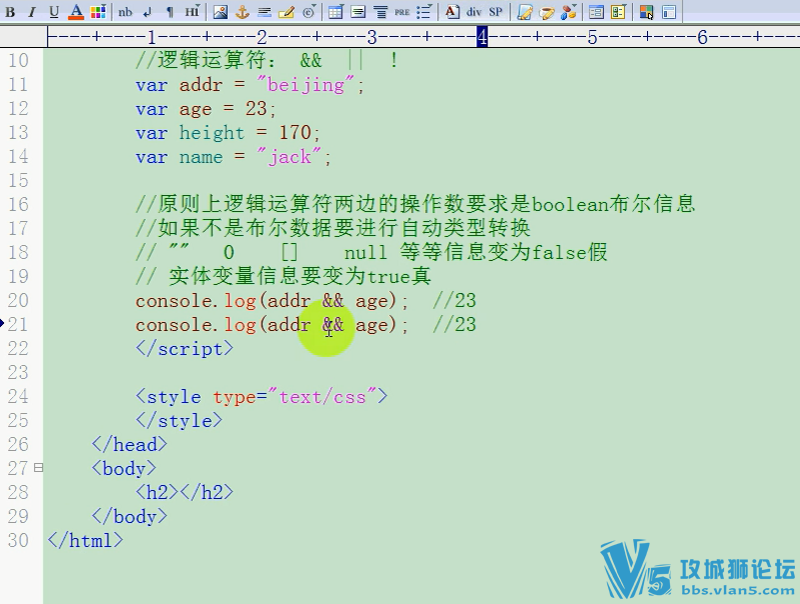Click the center align icon
The width and height of the screenshot is (800, 604).
click(380, 12)
